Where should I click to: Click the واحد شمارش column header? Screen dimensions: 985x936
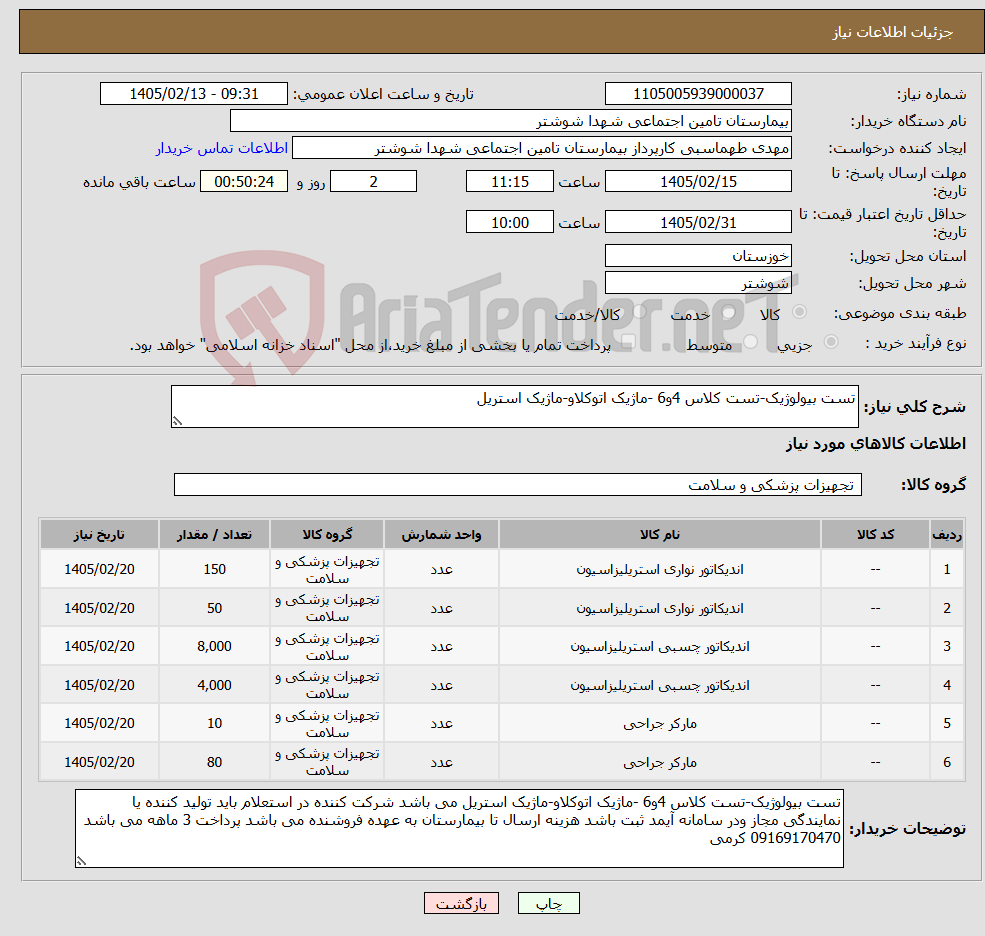point(441,535)
